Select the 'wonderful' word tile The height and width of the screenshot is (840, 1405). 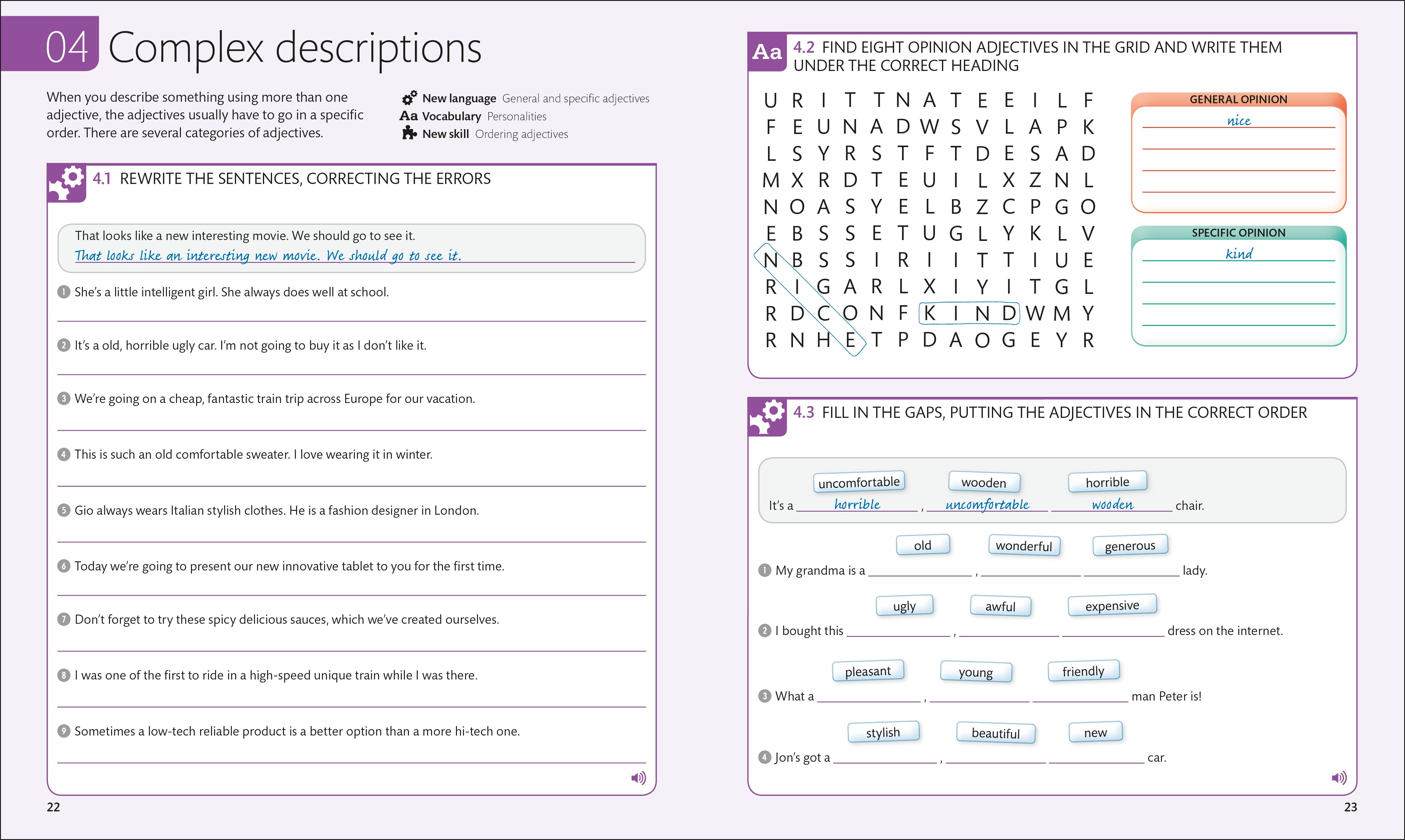(x=1024, y=546)
